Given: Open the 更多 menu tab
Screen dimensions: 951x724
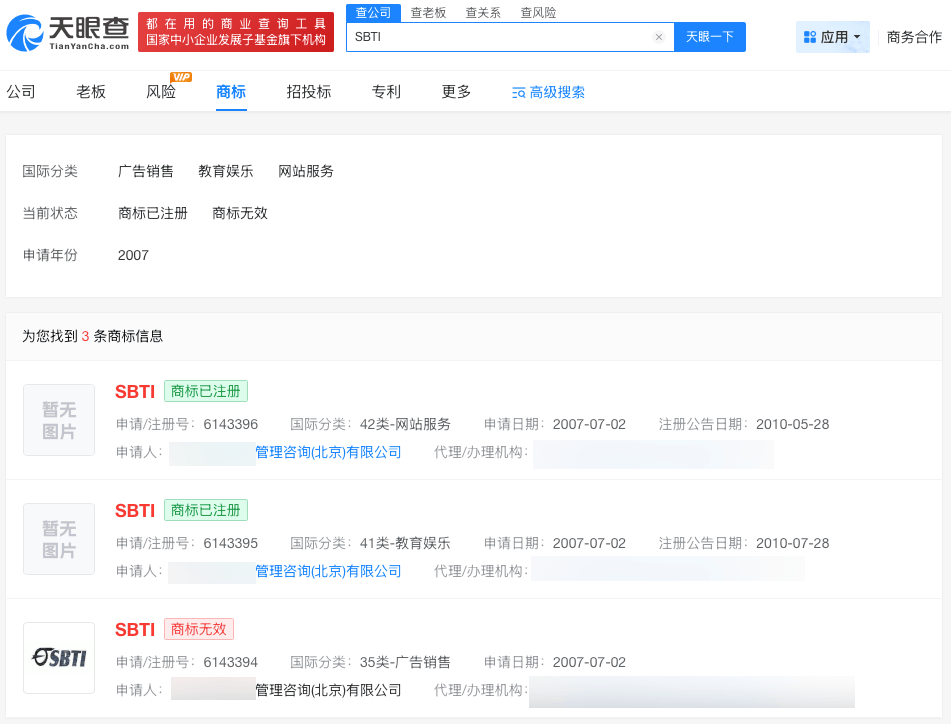Looking at the screenshot, I should 456,92.
